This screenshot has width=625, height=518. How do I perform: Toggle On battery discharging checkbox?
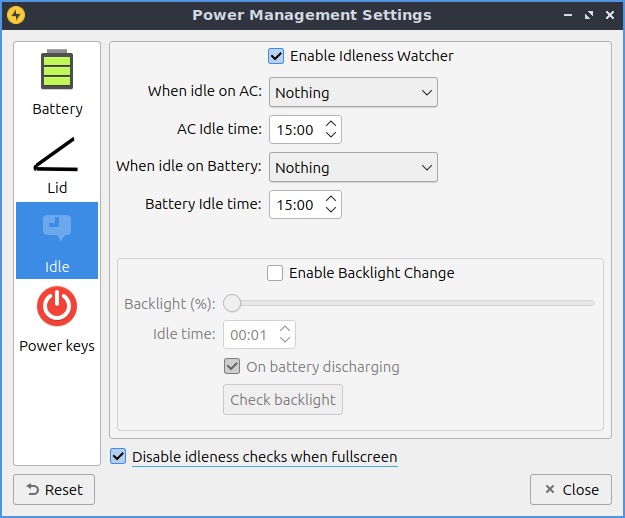[232, 367]
